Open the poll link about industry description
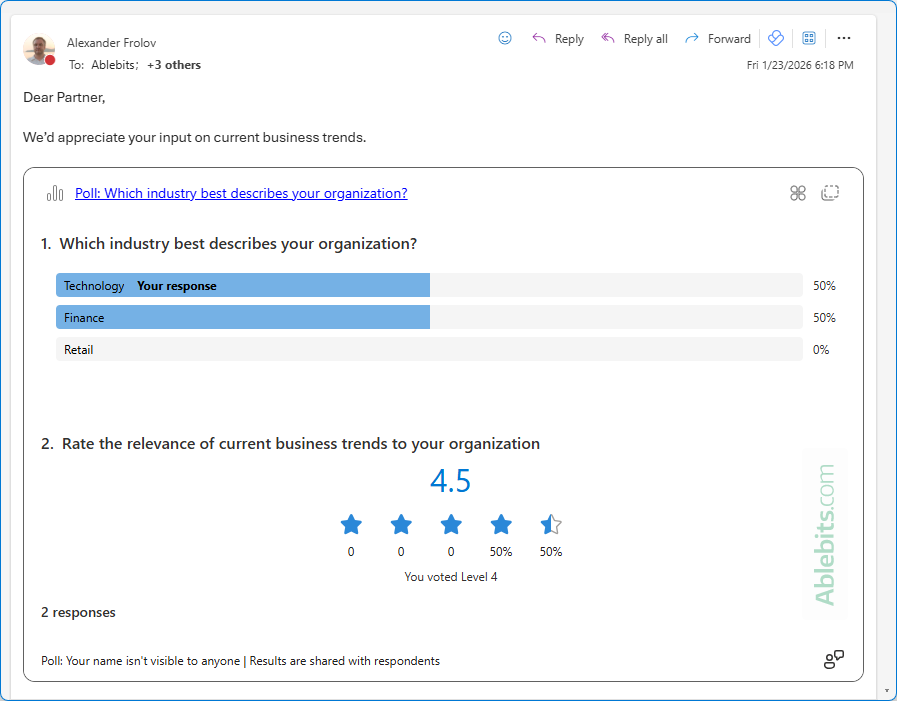897x701 pixels. click(x=241, y=192)
